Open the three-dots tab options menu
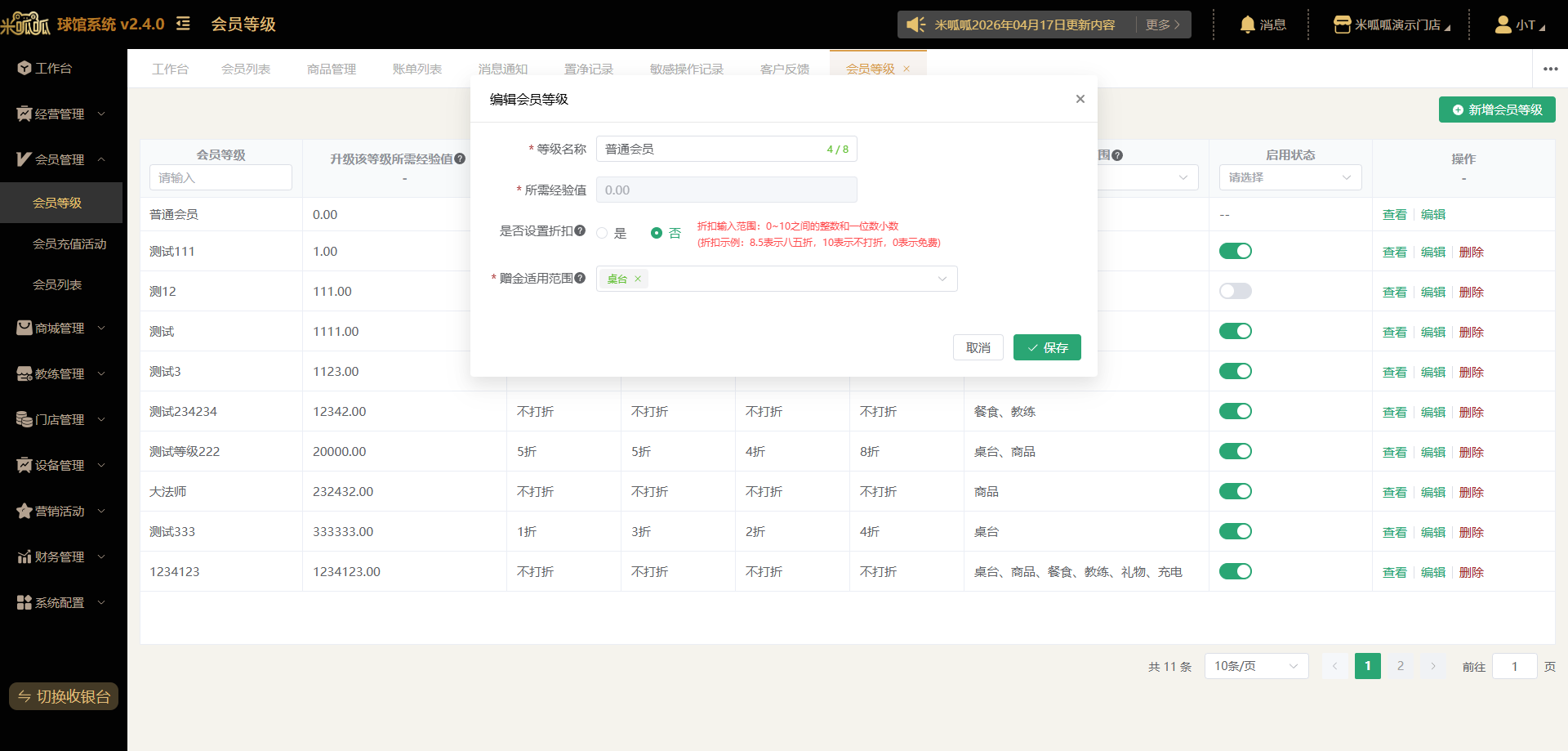The height and width of the screenshot is (751, 1568). [x=1551, y=69]
